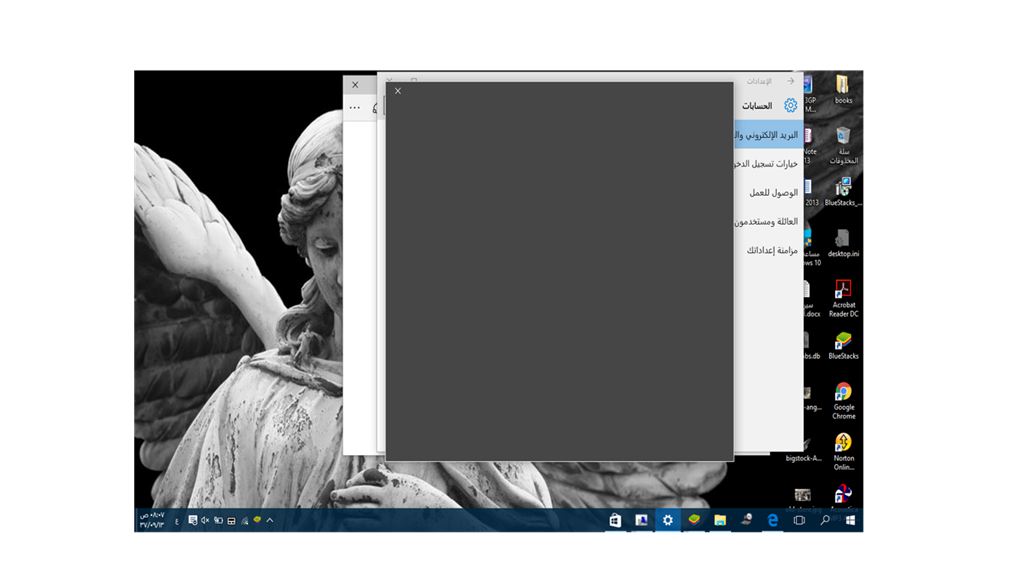
Task: Open network status tray icon
Action: coord(244,521)
